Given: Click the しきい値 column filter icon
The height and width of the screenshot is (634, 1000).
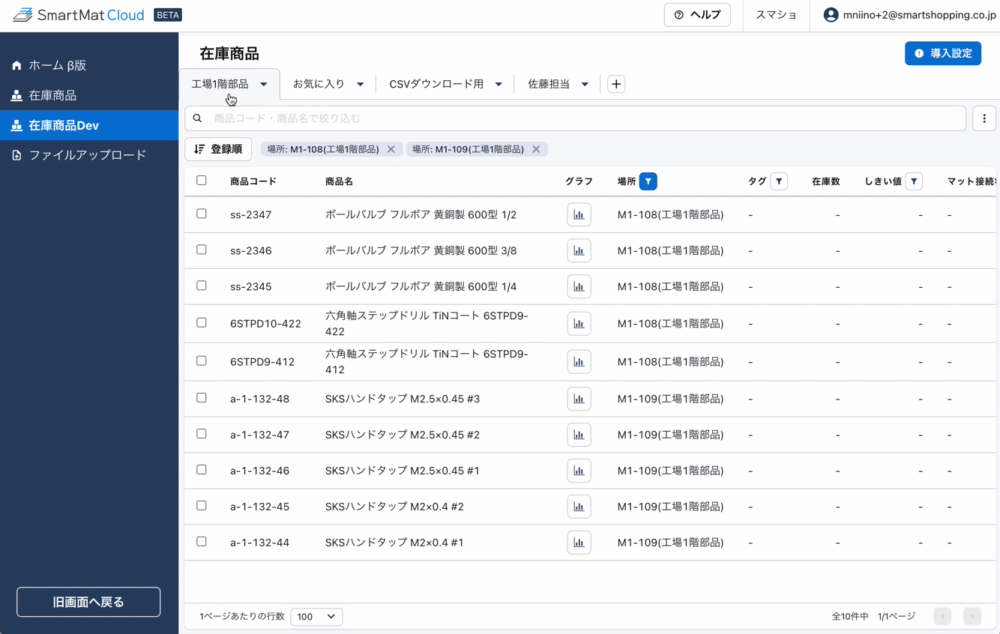Looking at the screenshot, I should coord(914,181).
